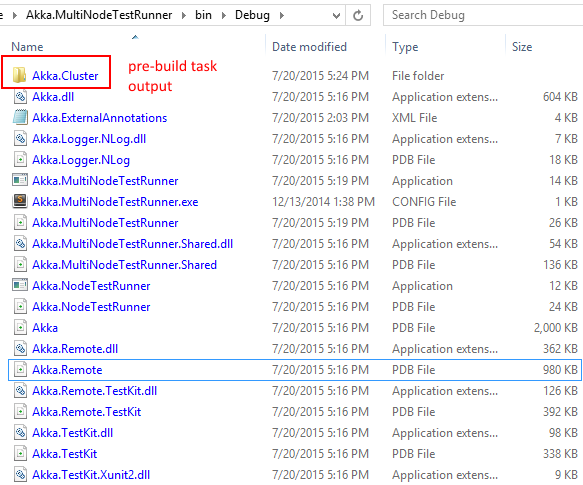This screenshot has height=485, width=583.
Task: Select the Akka.TestKit.Xunit2.dll file name
Action: pyautogui.click(x=91, y=475)
